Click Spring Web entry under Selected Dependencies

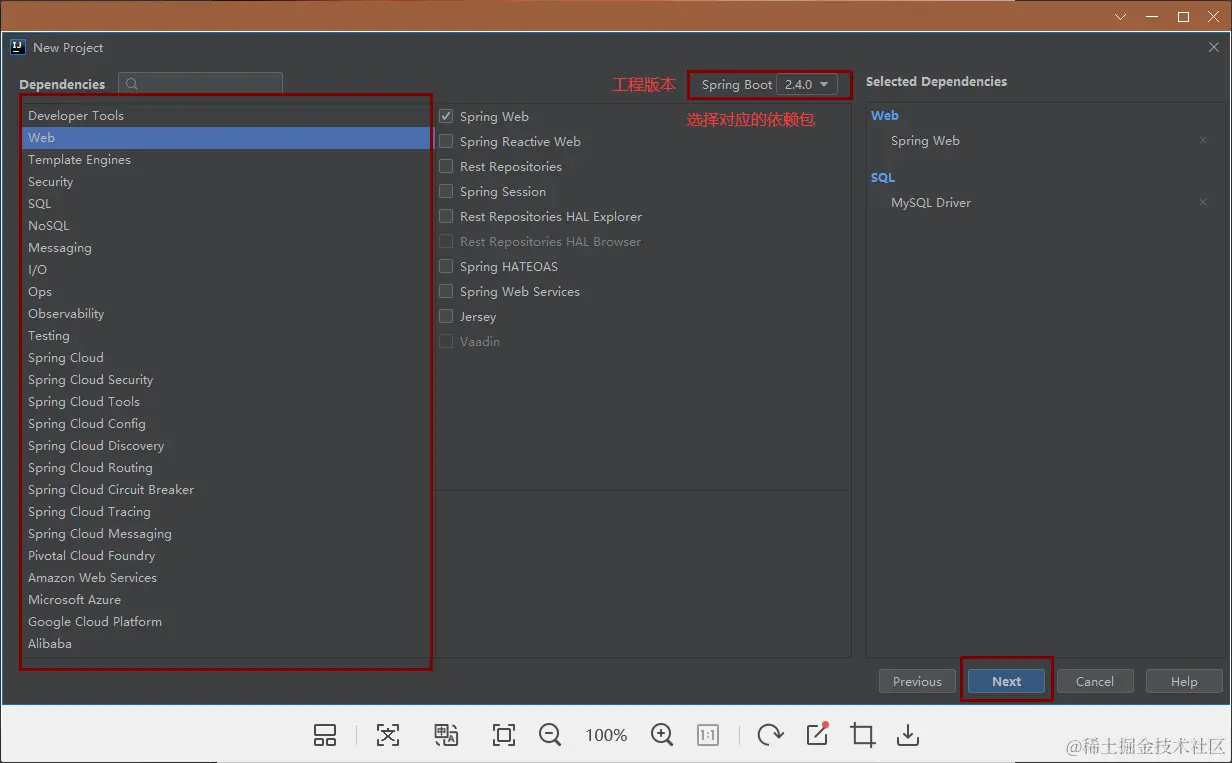click(x=925, y=141)
